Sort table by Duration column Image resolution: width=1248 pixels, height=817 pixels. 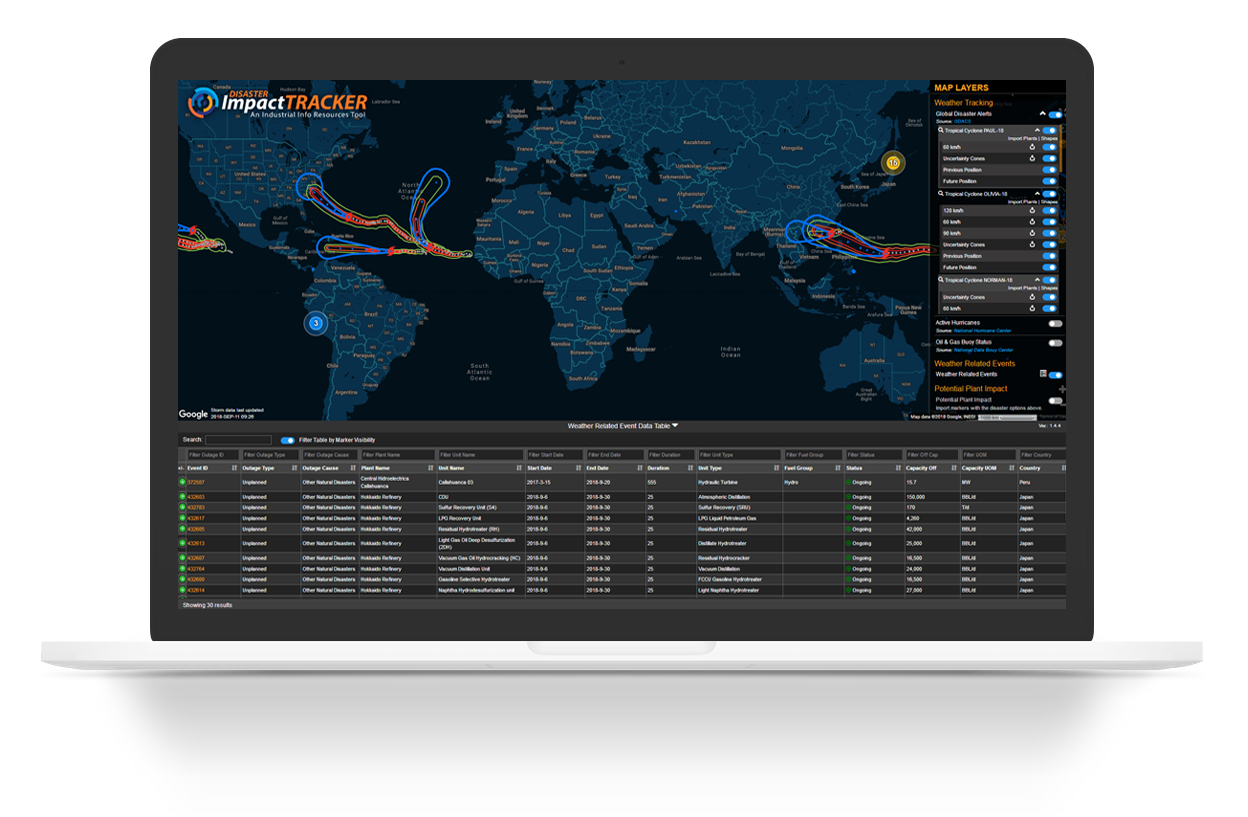[691, 468]
